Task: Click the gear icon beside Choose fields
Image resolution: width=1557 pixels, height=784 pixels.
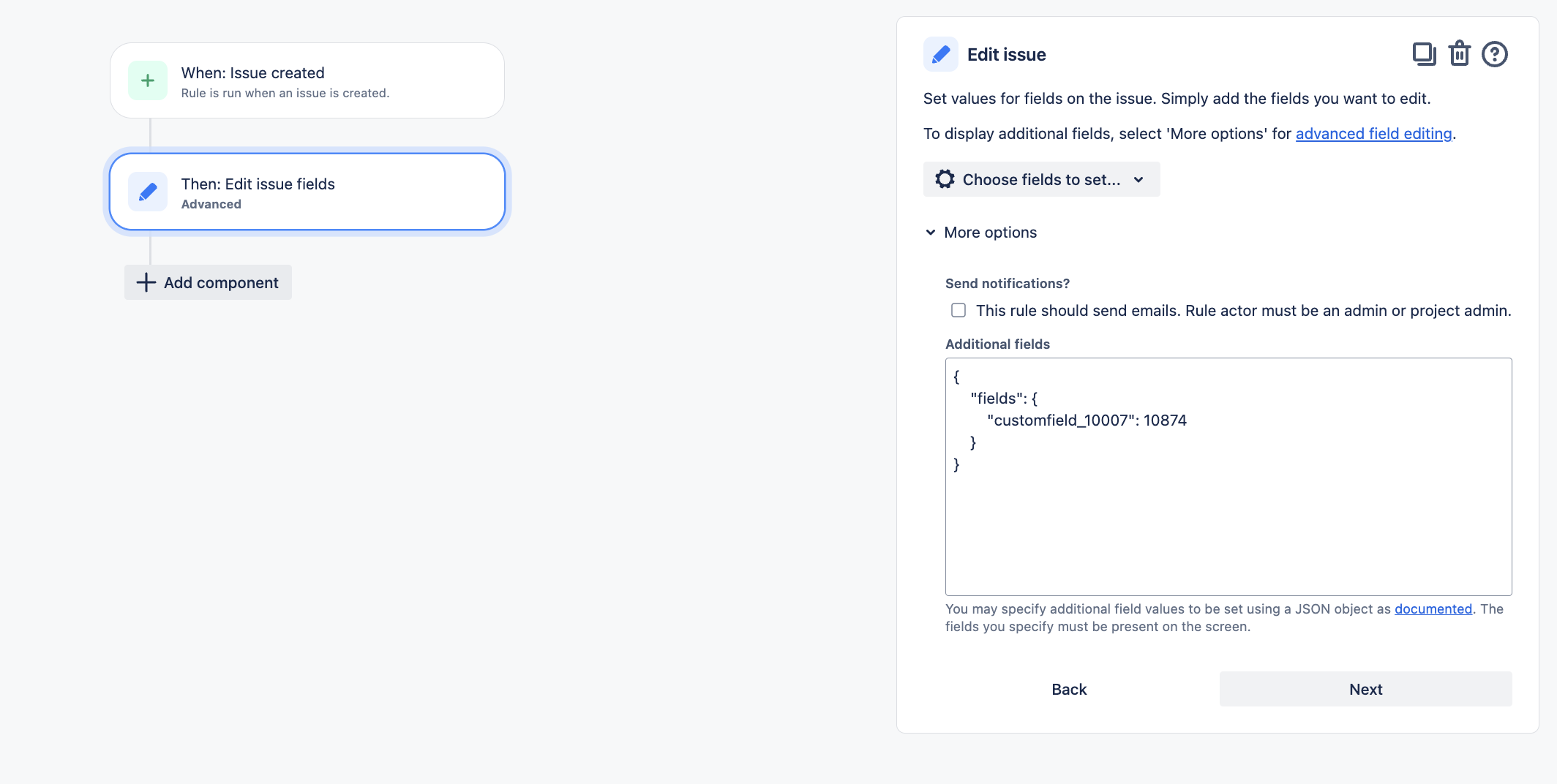Action: pos(945,179)
